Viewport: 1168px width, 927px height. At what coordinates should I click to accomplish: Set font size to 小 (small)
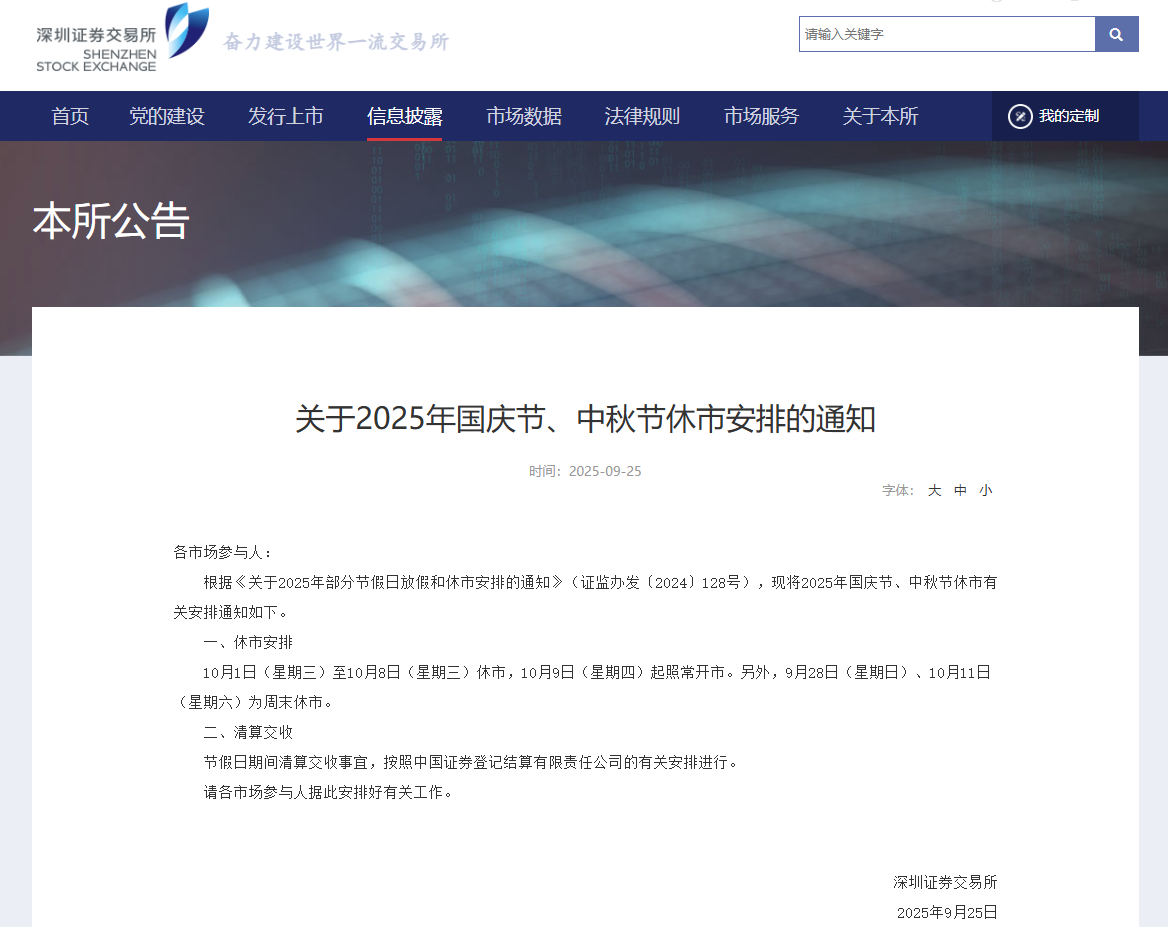985,490
